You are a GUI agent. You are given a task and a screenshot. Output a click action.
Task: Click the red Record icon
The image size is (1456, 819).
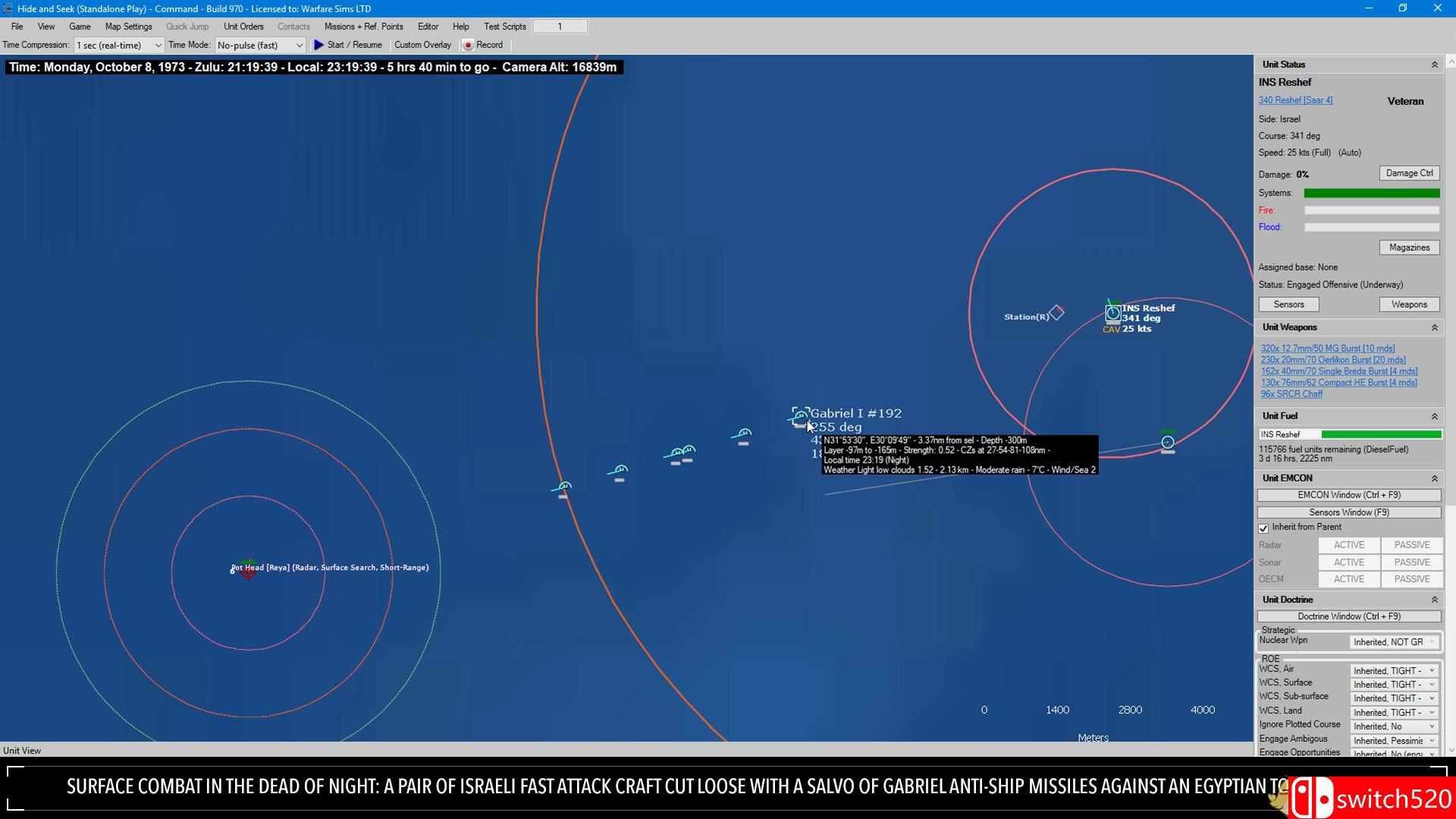point(468,45)
